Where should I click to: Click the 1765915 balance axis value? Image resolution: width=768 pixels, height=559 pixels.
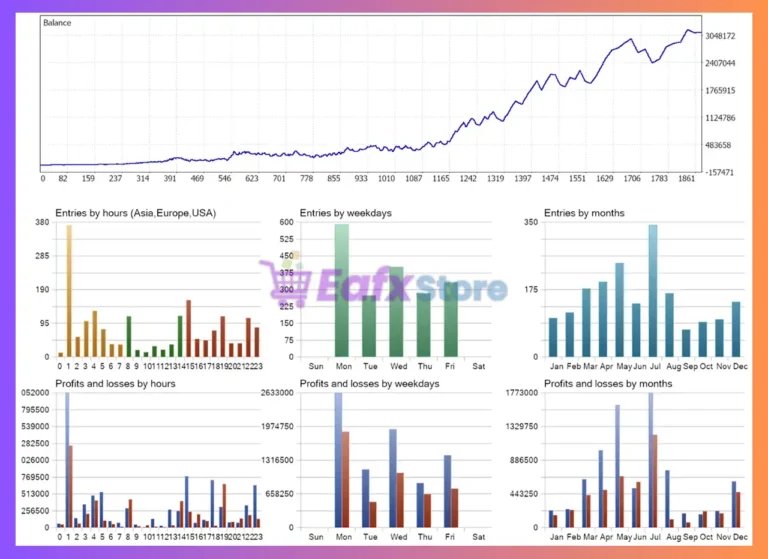coord(720,91)
